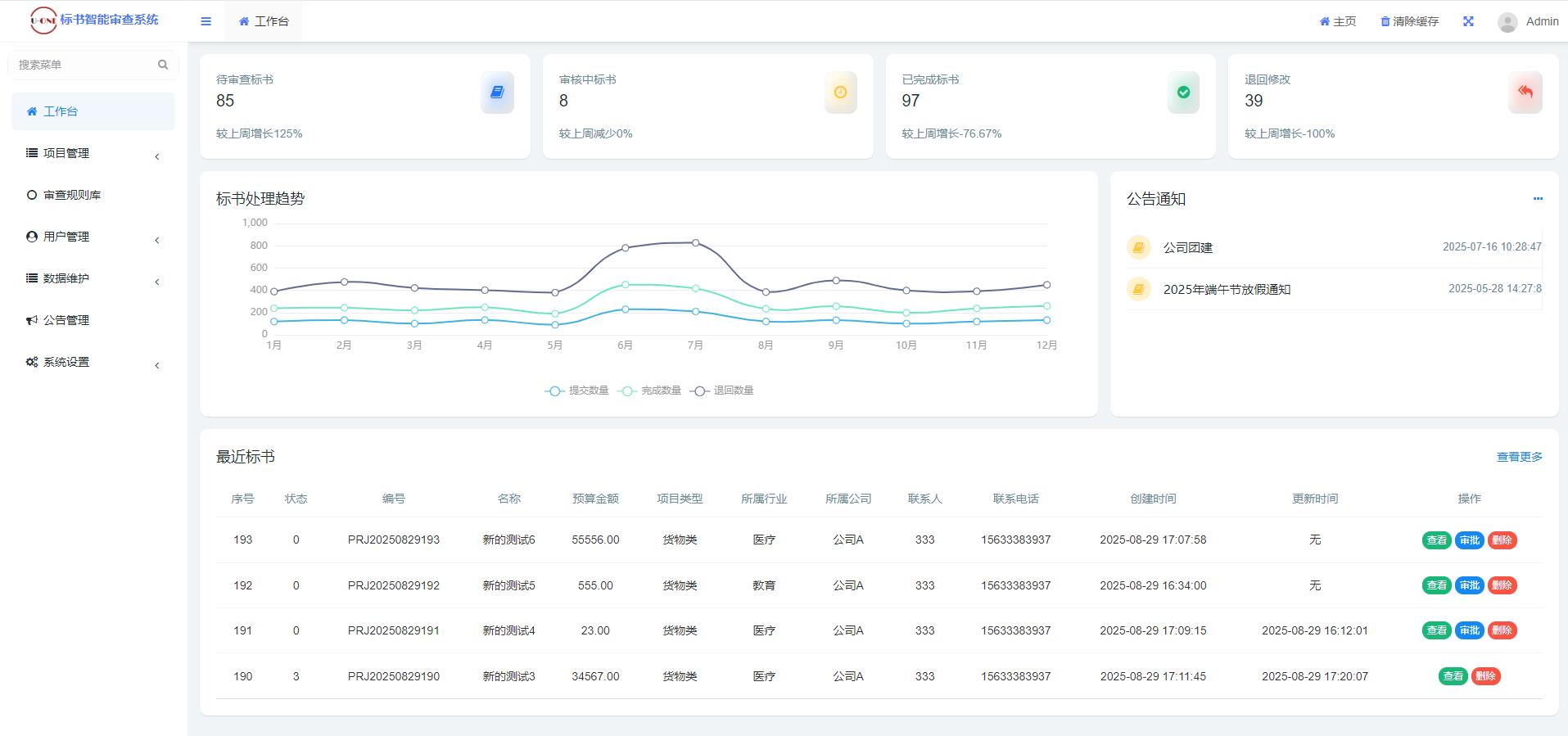Click update time 2025-08-29 17:20:07
The height and width of the screenshot is (736, 1568).
(1315, 676)
